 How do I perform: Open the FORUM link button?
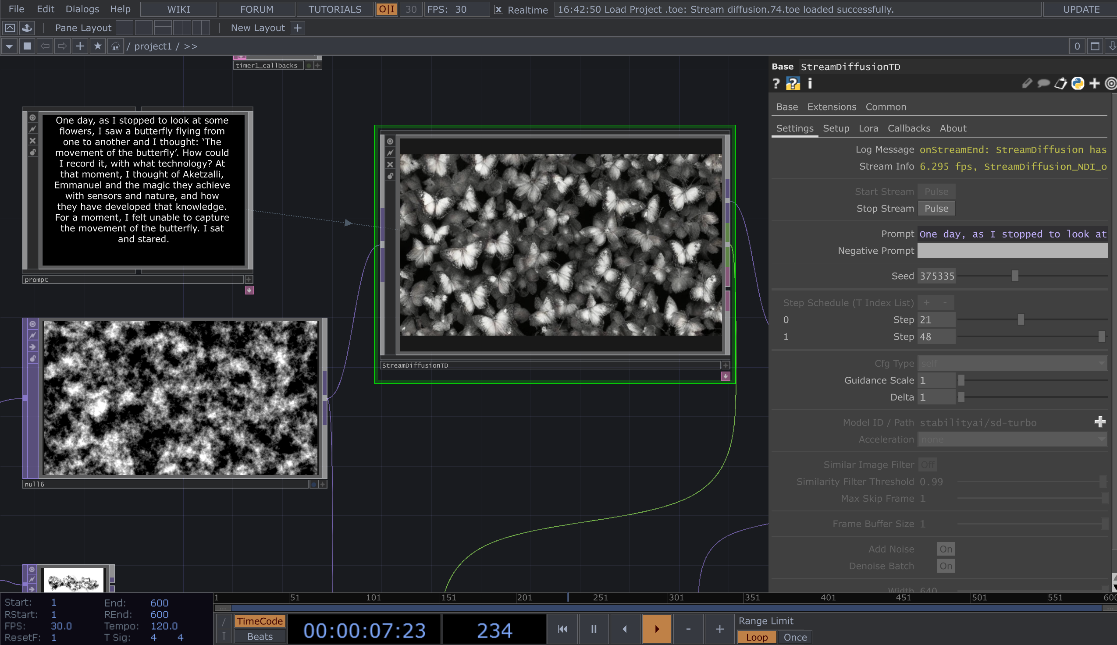tap(256, 9)
